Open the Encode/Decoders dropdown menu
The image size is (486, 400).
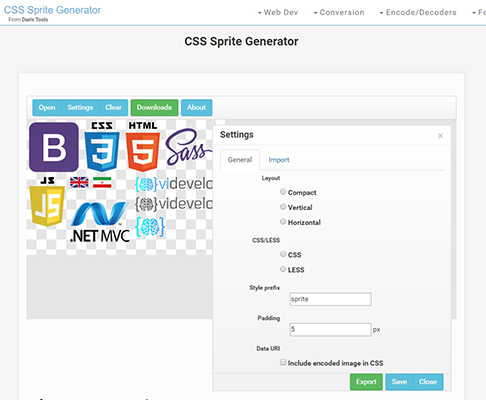(x=418, y=12)
